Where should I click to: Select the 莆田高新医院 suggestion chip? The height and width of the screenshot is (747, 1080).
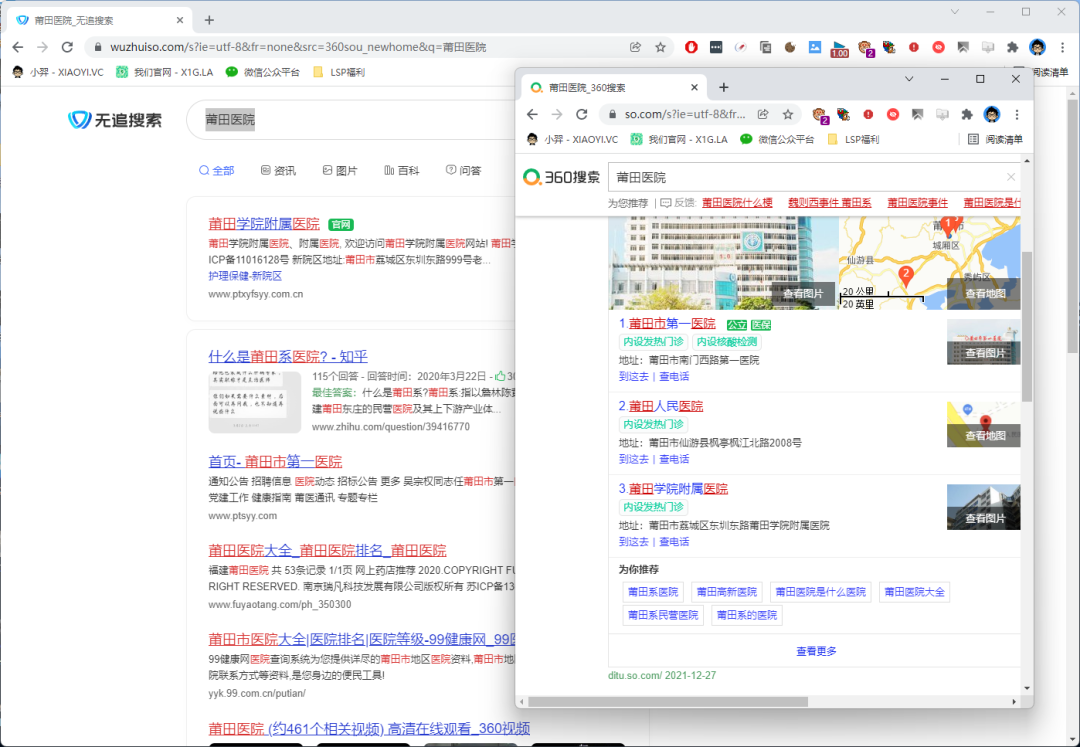coord(727,592)
